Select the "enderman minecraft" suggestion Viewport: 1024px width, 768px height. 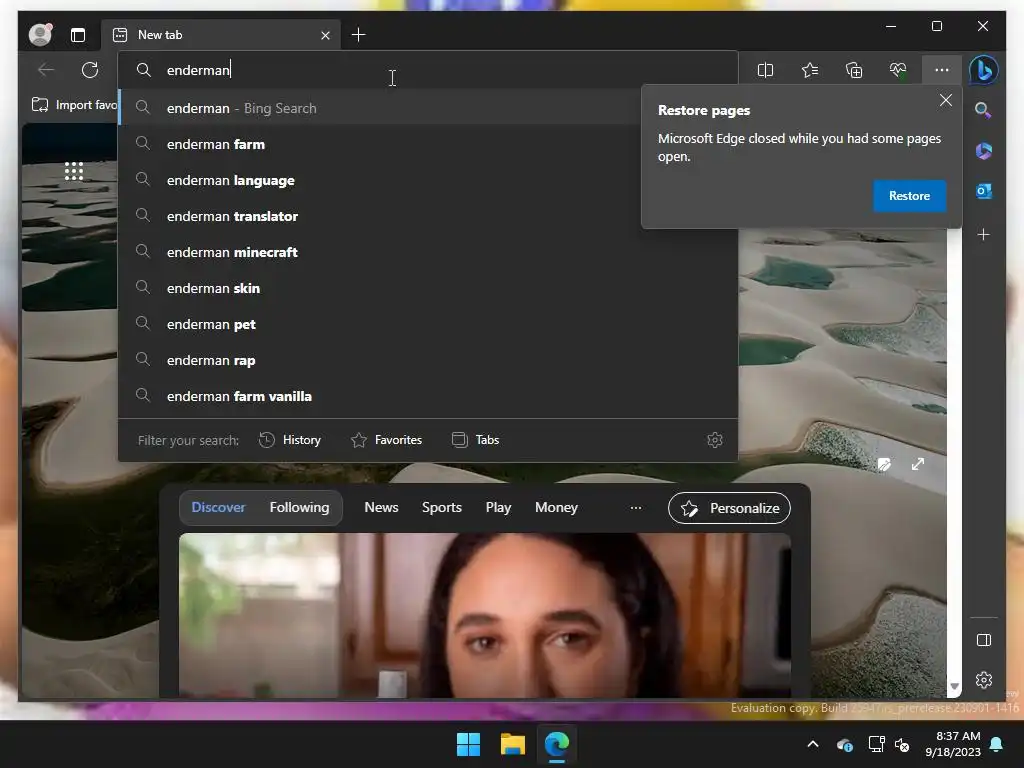click(x=428, y=252)
